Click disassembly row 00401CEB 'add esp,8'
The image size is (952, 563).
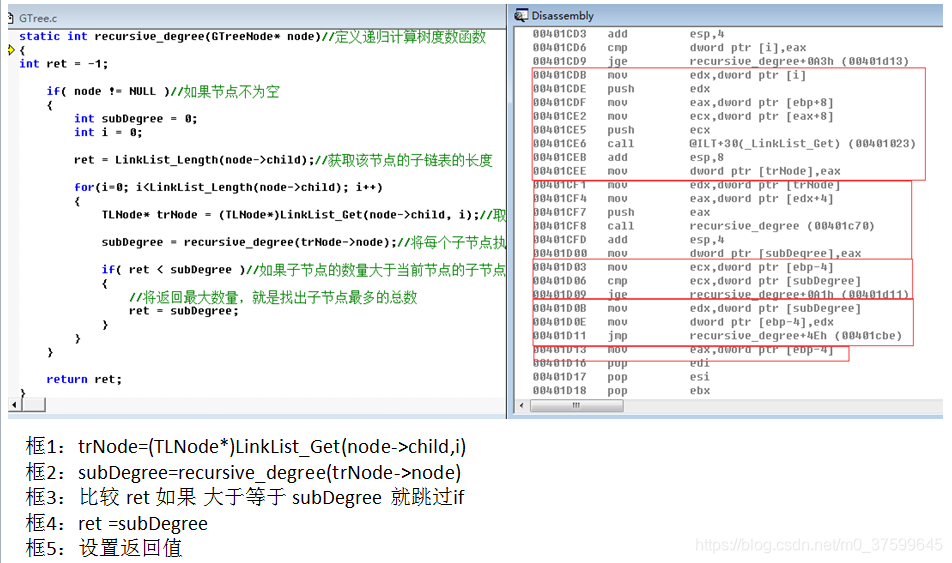628,157
